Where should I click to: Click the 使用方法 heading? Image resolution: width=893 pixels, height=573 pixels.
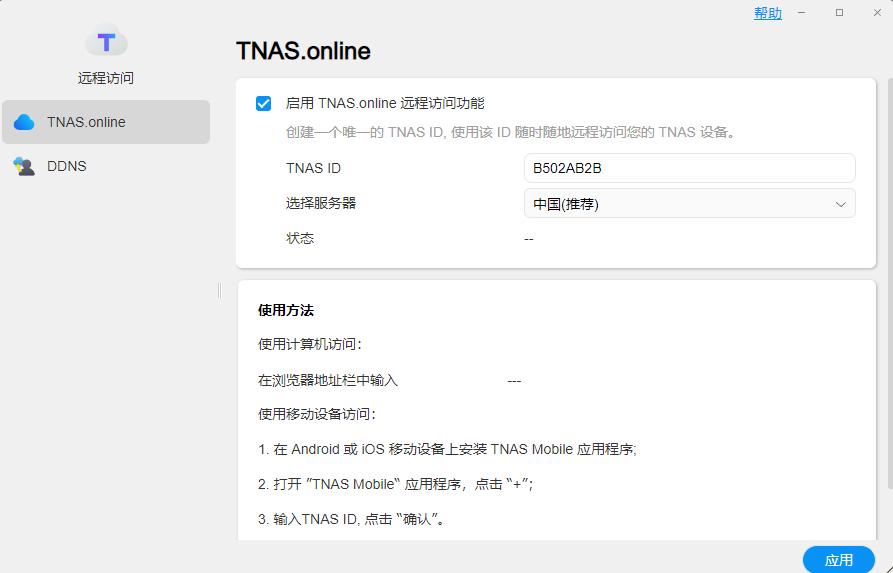285,310
